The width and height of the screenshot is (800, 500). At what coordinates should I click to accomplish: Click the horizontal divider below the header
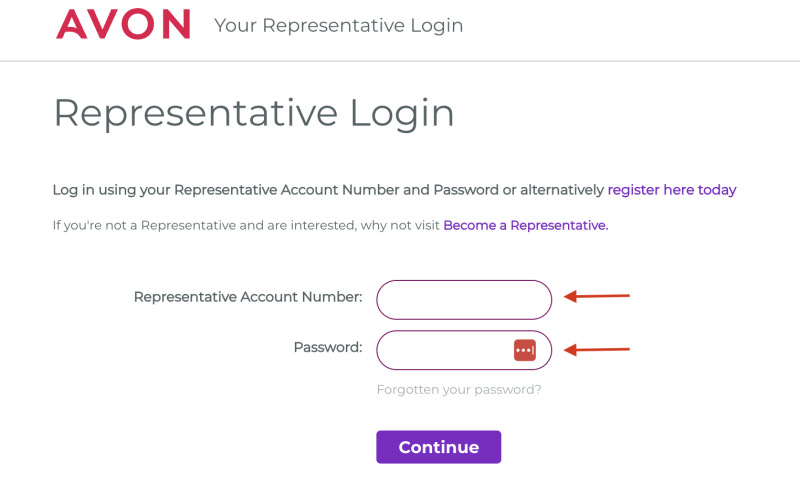[x=400, y=61]
